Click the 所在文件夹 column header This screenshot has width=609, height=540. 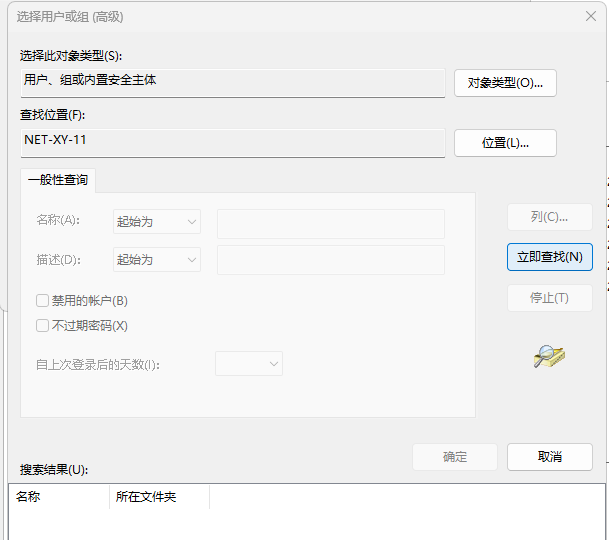(158, 496)
